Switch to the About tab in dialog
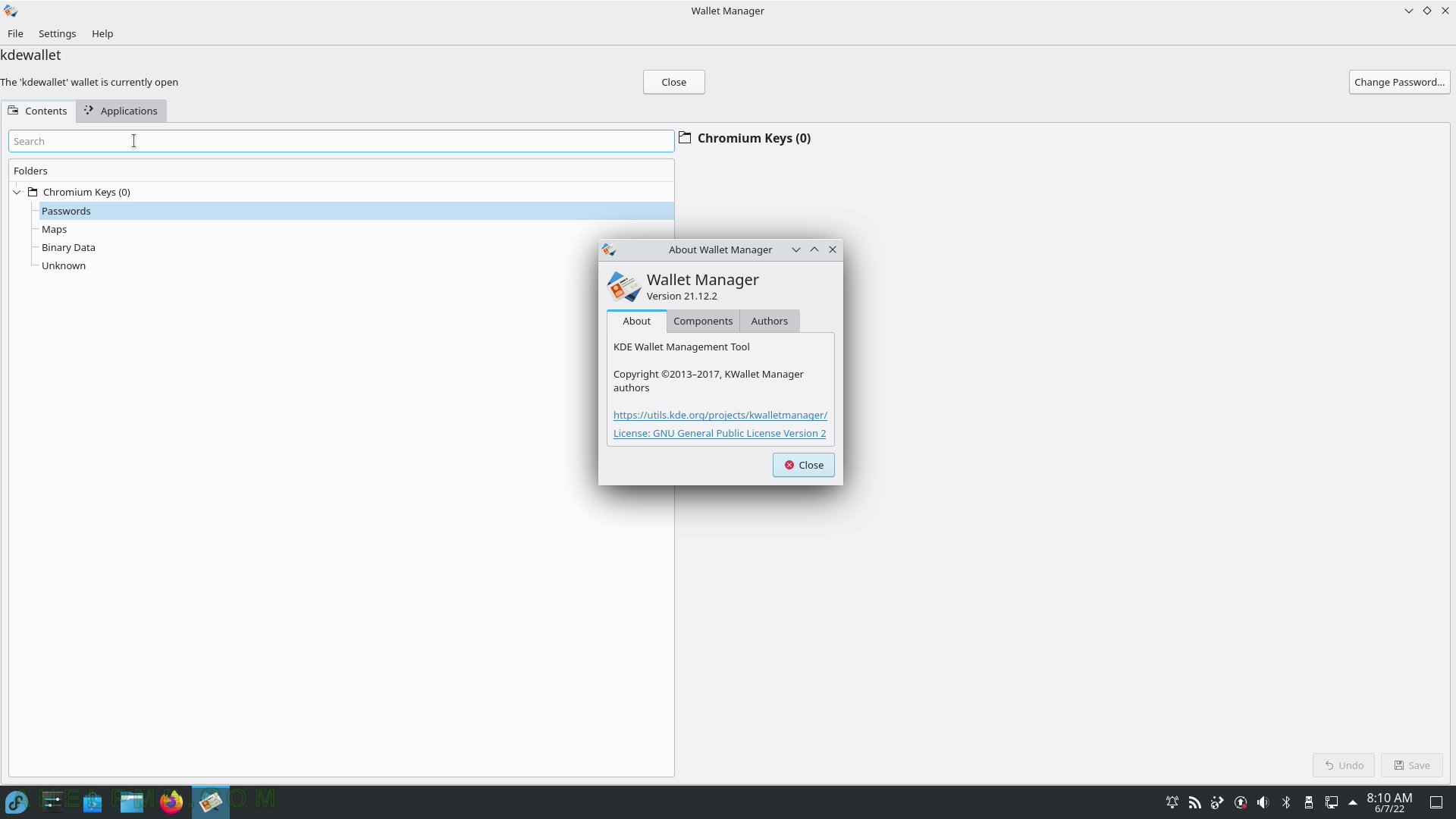 (x=637, y=321)
